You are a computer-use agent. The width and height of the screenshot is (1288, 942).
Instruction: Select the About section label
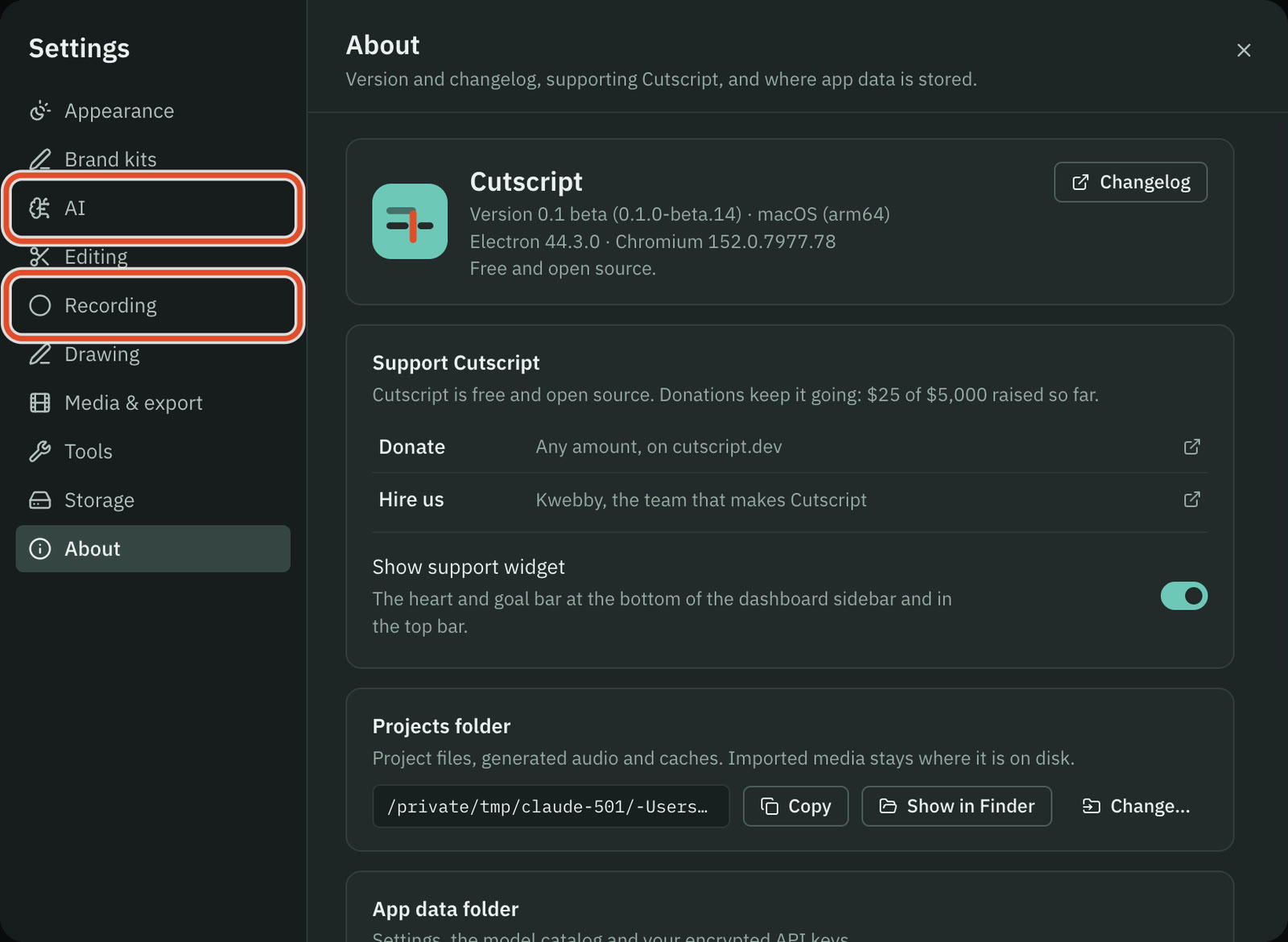[93, 549]
